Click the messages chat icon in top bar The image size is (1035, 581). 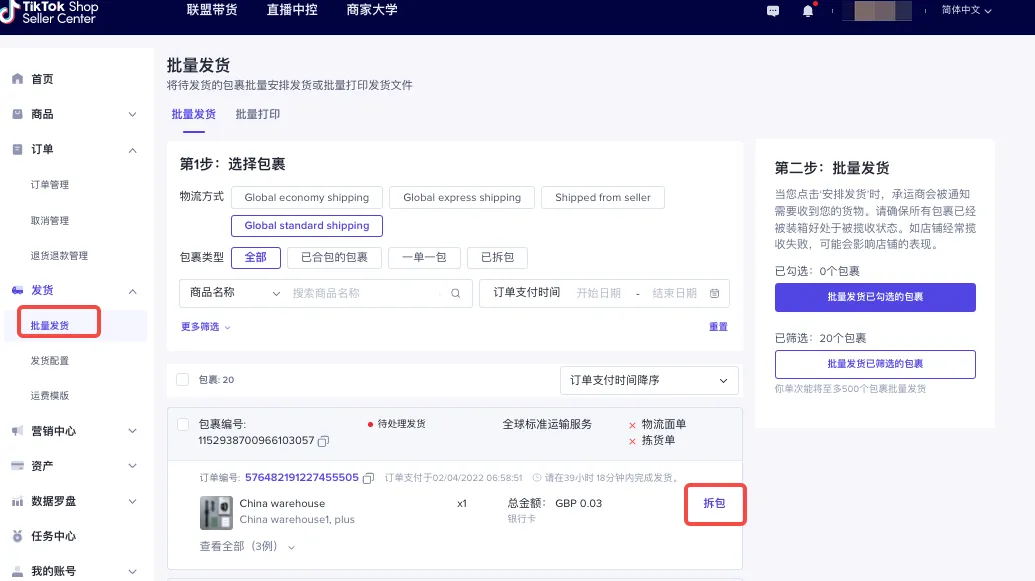[772, 11]
